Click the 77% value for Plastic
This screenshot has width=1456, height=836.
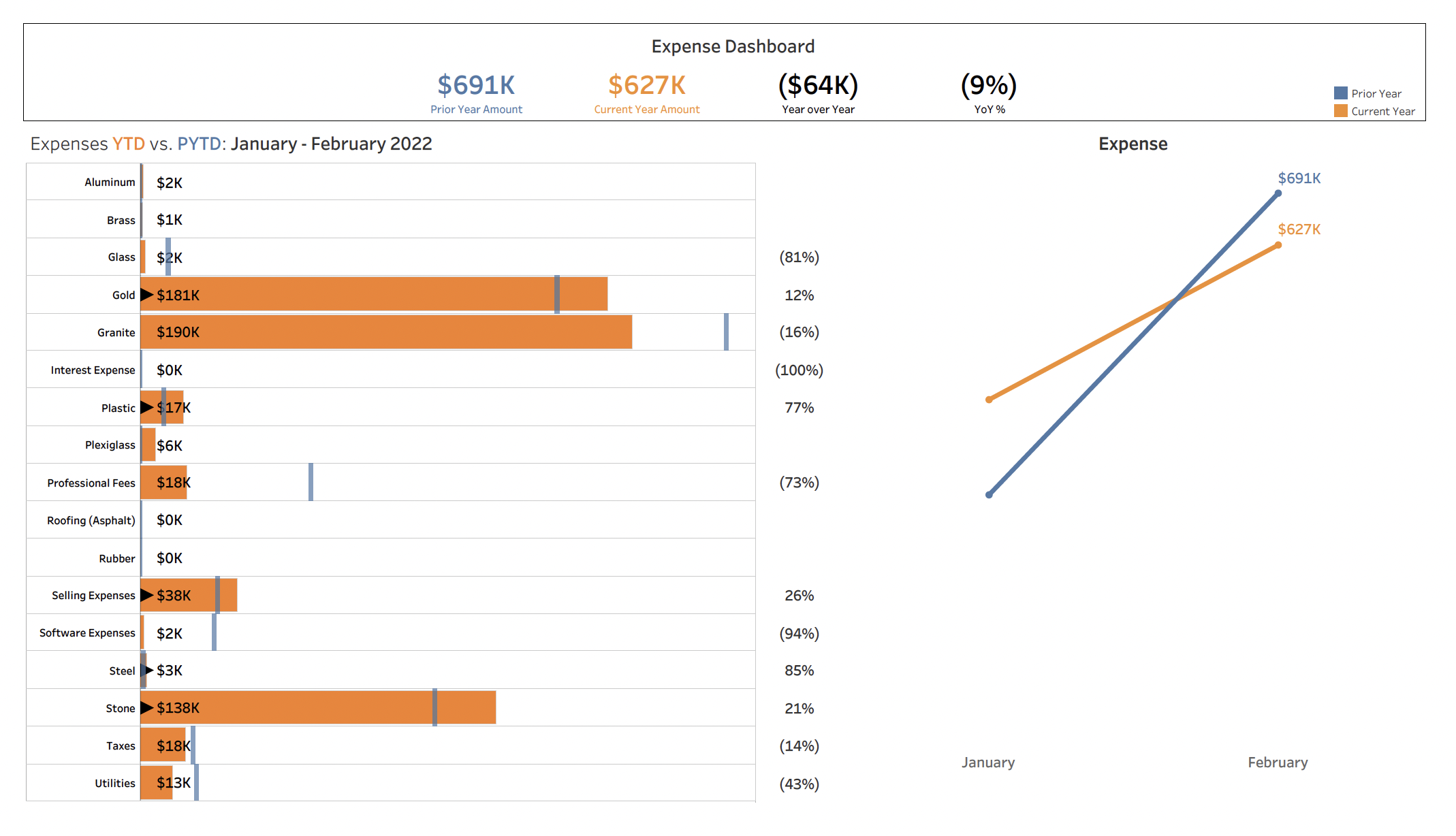(x=799, y=408)
